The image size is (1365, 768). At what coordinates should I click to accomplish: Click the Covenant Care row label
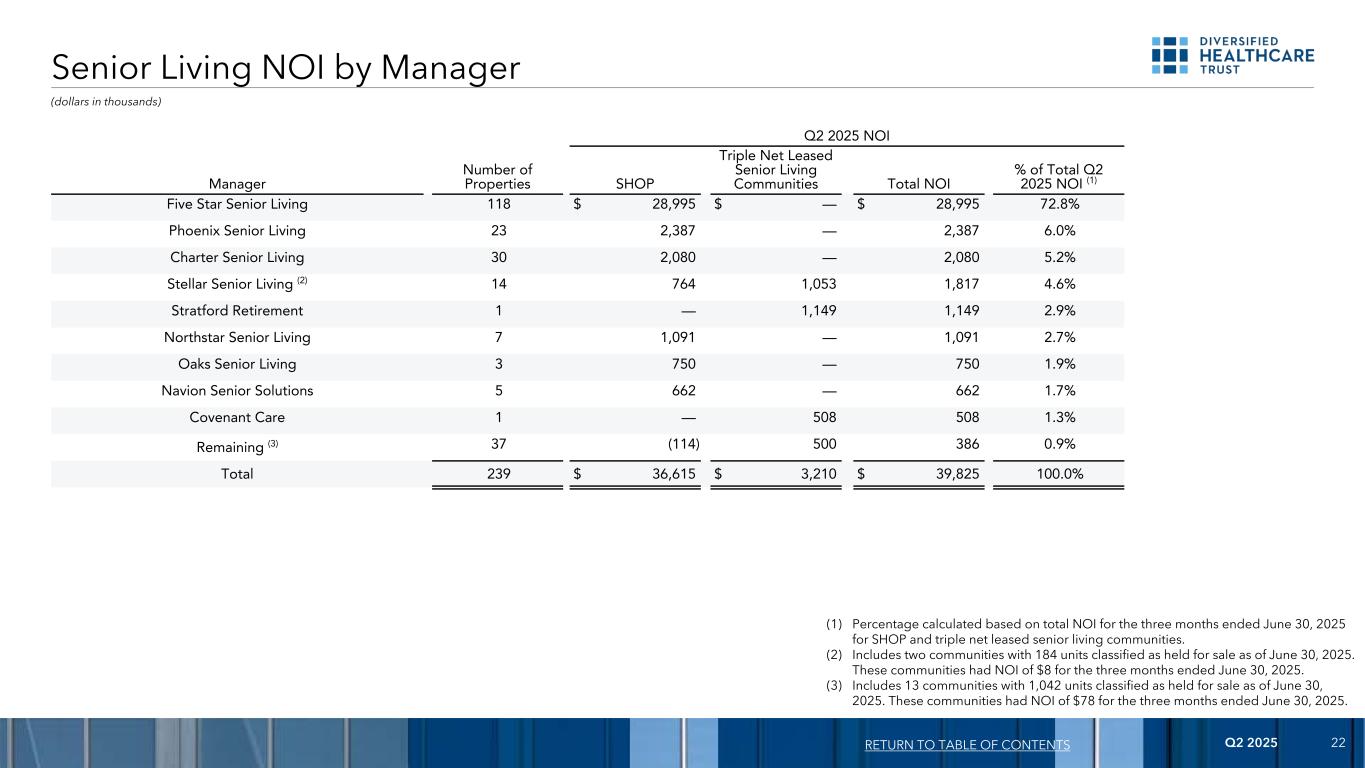click(237, 417)
